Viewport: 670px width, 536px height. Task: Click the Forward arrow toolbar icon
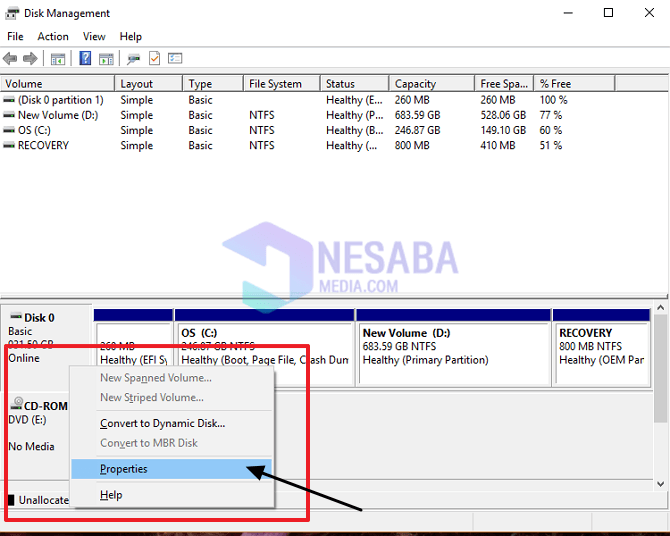pyautogui.click(x=30, y=59)
